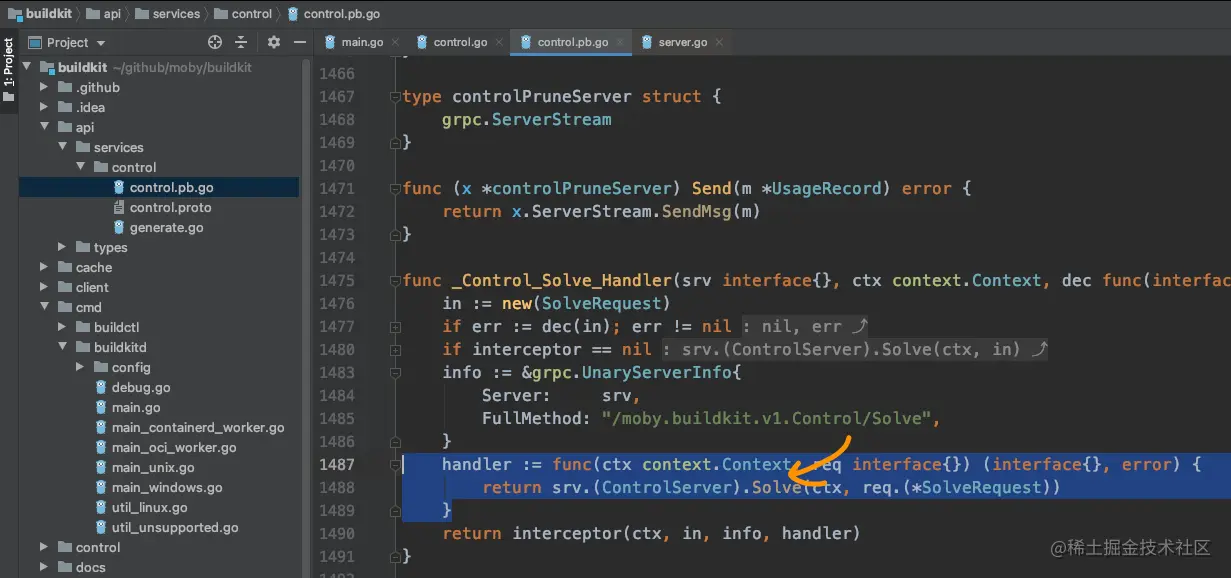1231x578 pixels.
Task: Close the server.go tab
Action: point(719,43)
